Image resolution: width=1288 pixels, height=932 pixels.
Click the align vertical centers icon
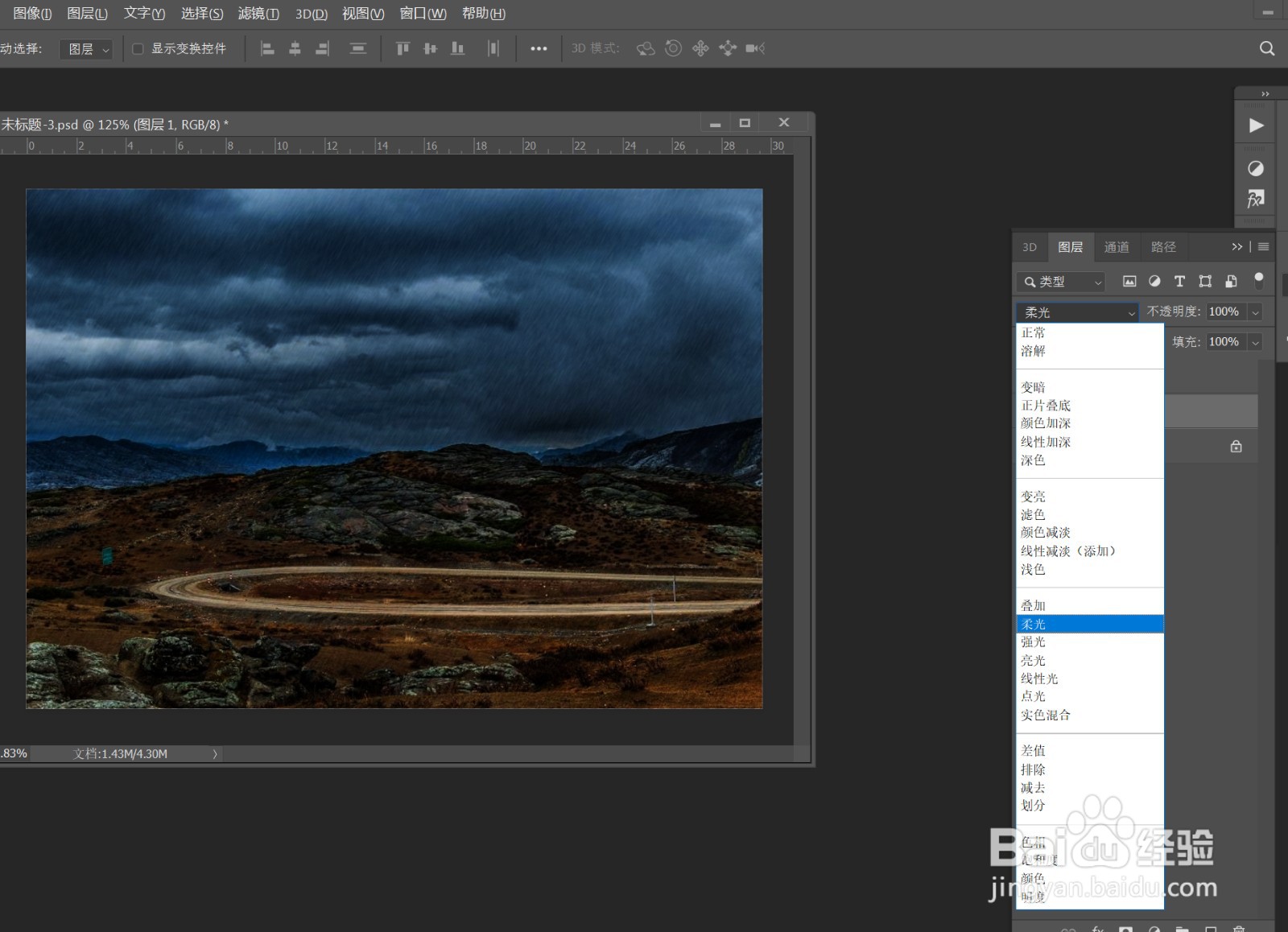coord(430,49)
